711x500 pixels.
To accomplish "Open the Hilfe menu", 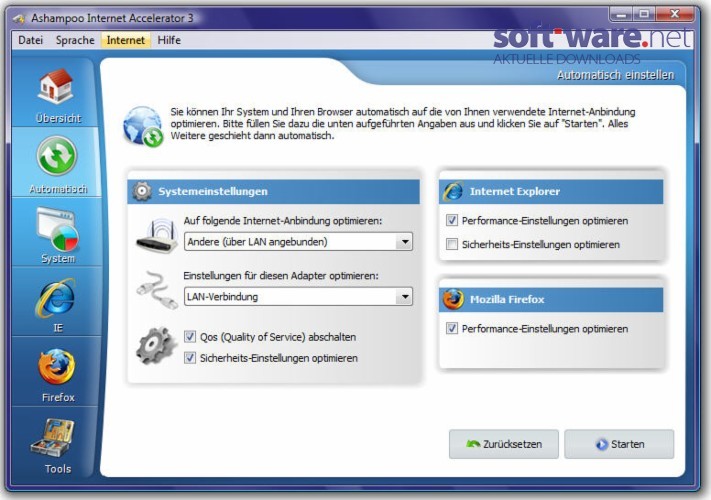I will click(169, 40).
